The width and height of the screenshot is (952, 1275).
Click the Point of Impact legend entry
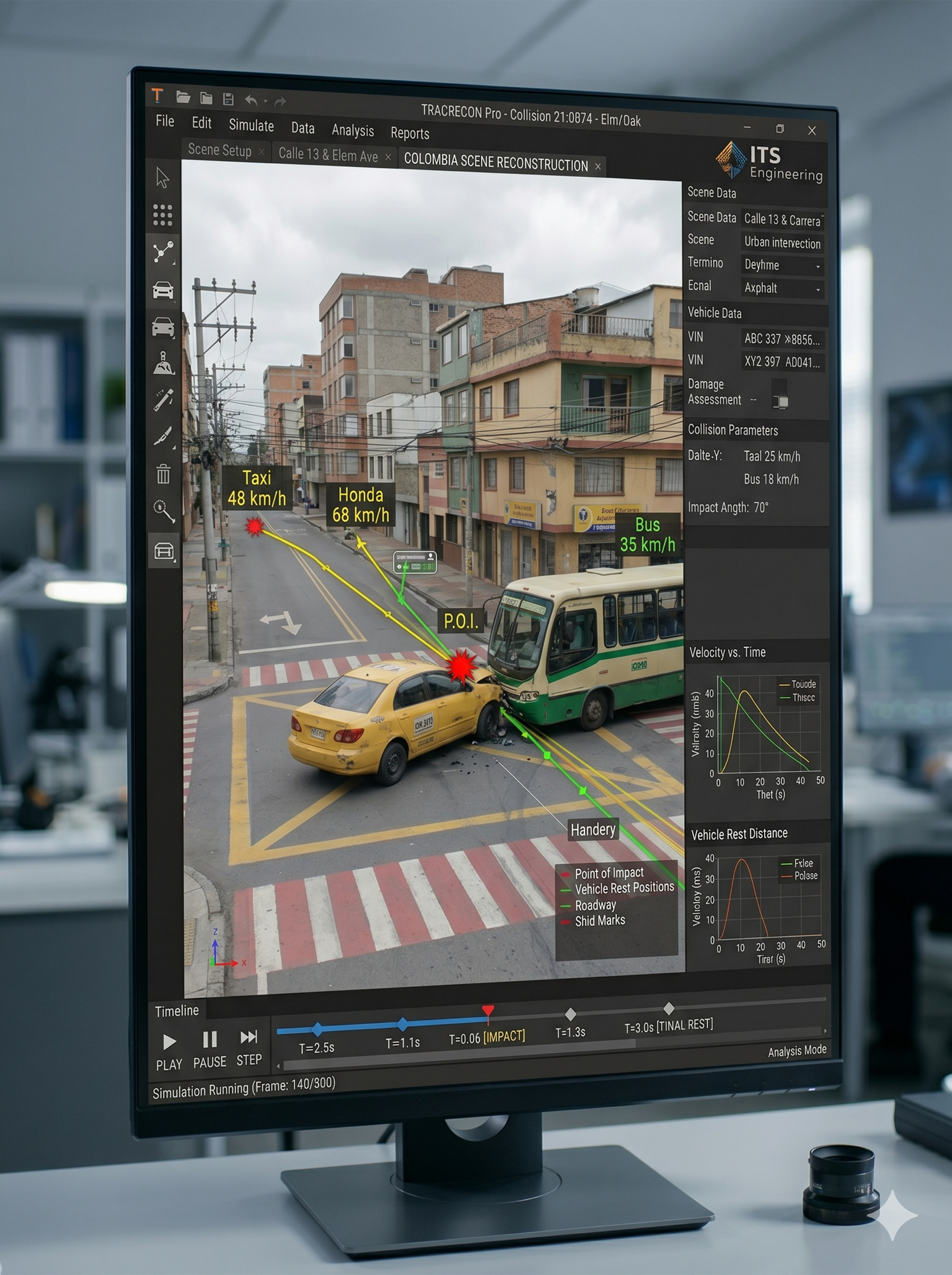click(602, 874)
